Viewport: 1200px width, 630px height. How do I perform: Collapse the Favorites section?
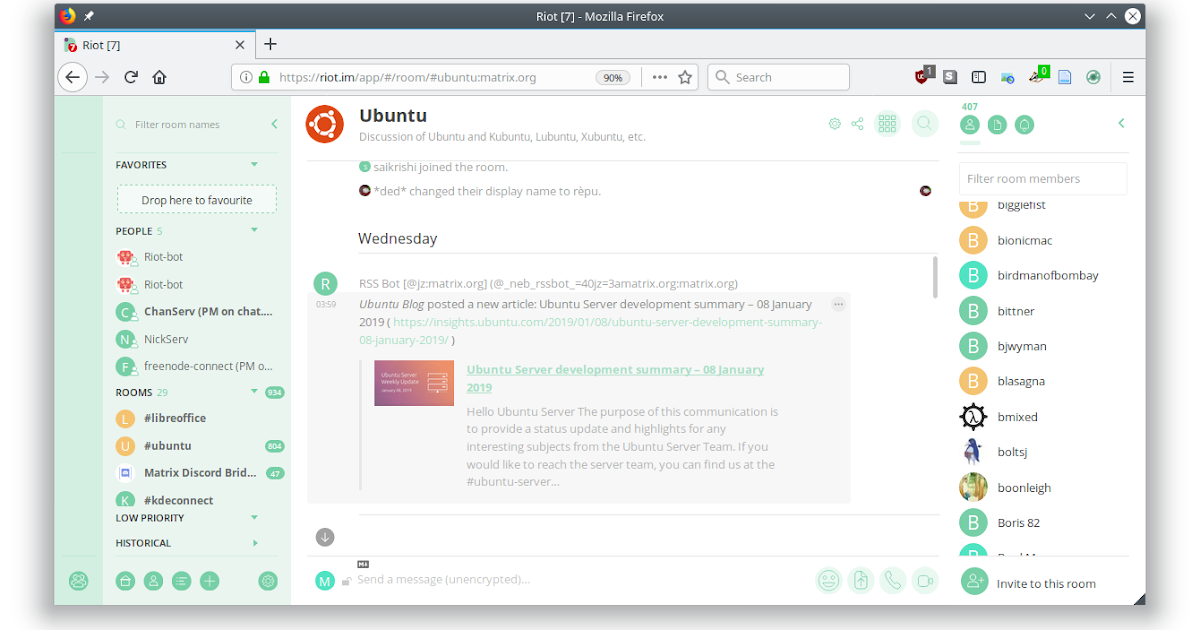pyautogui.click(x=254, y=164)
